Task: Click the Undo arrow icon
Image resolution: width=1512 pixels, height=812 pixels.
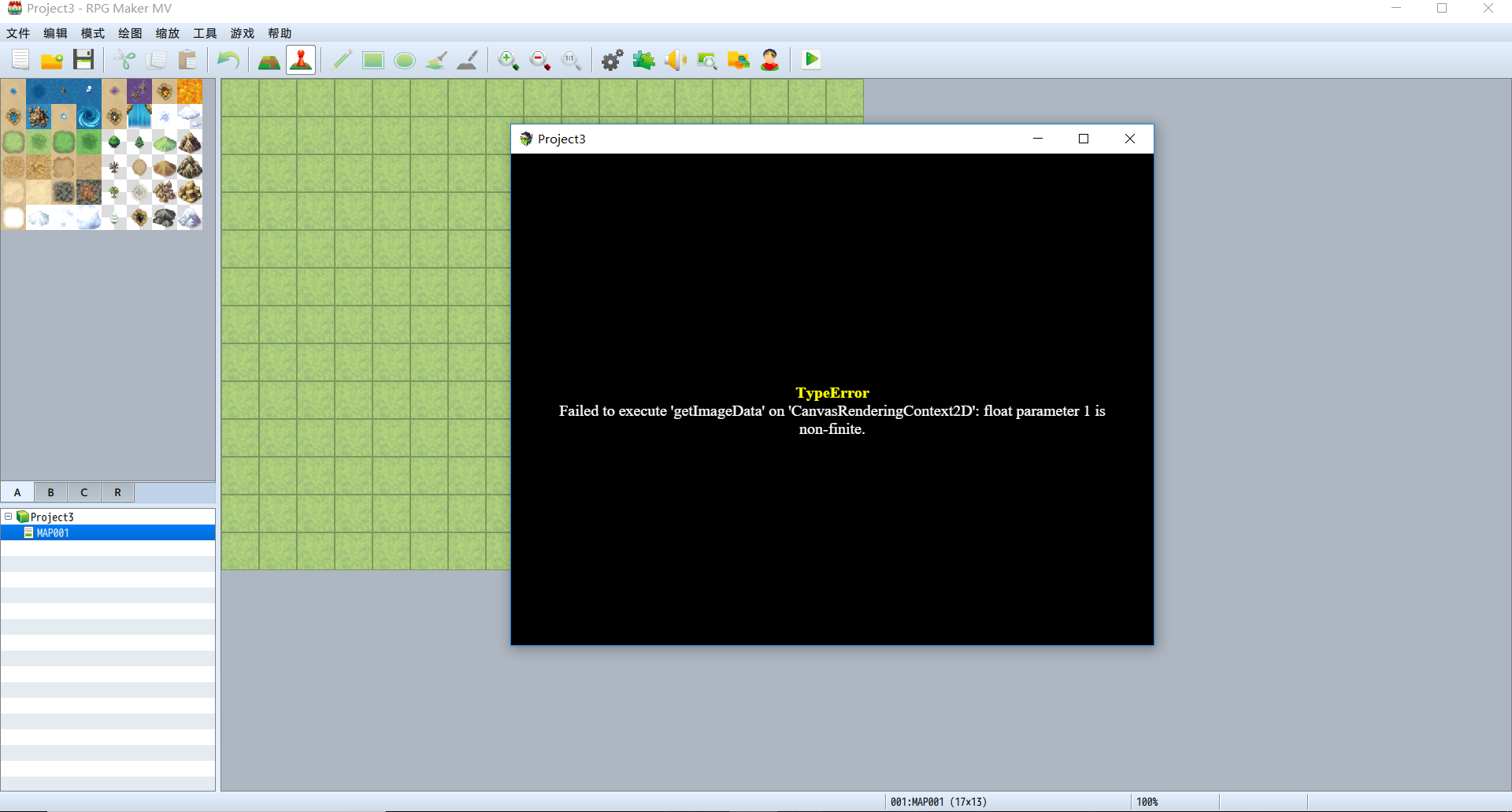Action: [228, 60]
